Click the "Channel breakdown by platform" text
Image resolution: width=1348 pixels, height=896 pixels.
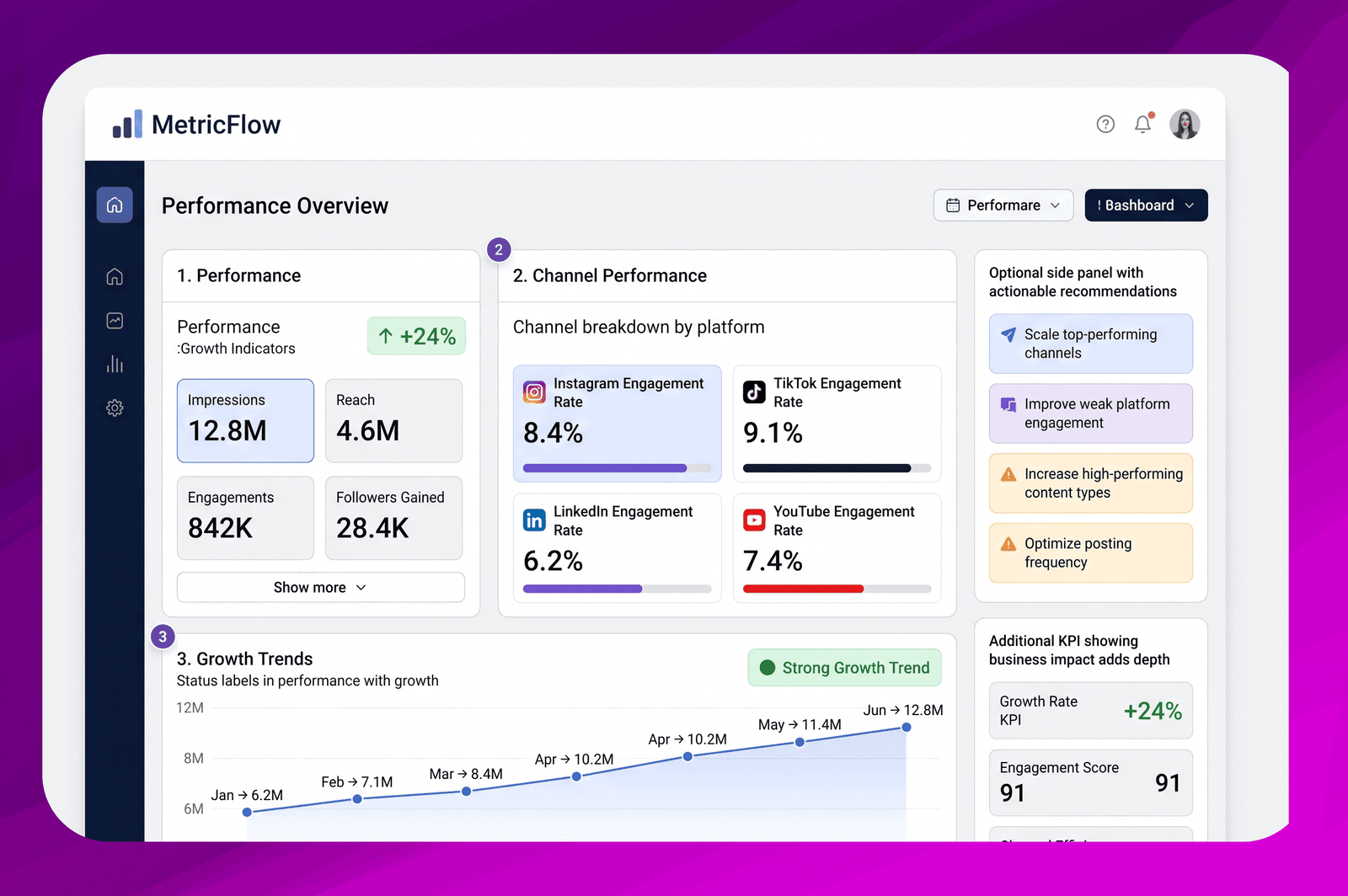click(639, 328)
